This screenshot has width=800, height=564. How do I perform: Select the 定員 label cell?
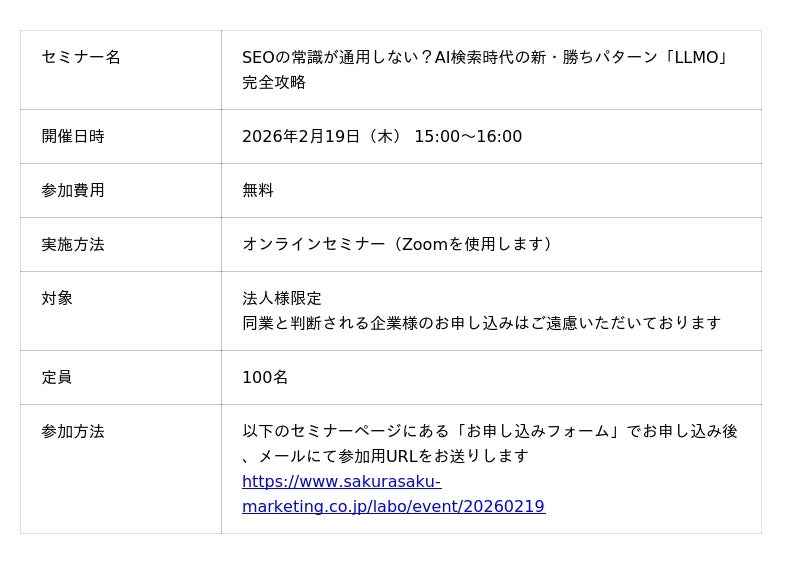click(x=57, y=378)
